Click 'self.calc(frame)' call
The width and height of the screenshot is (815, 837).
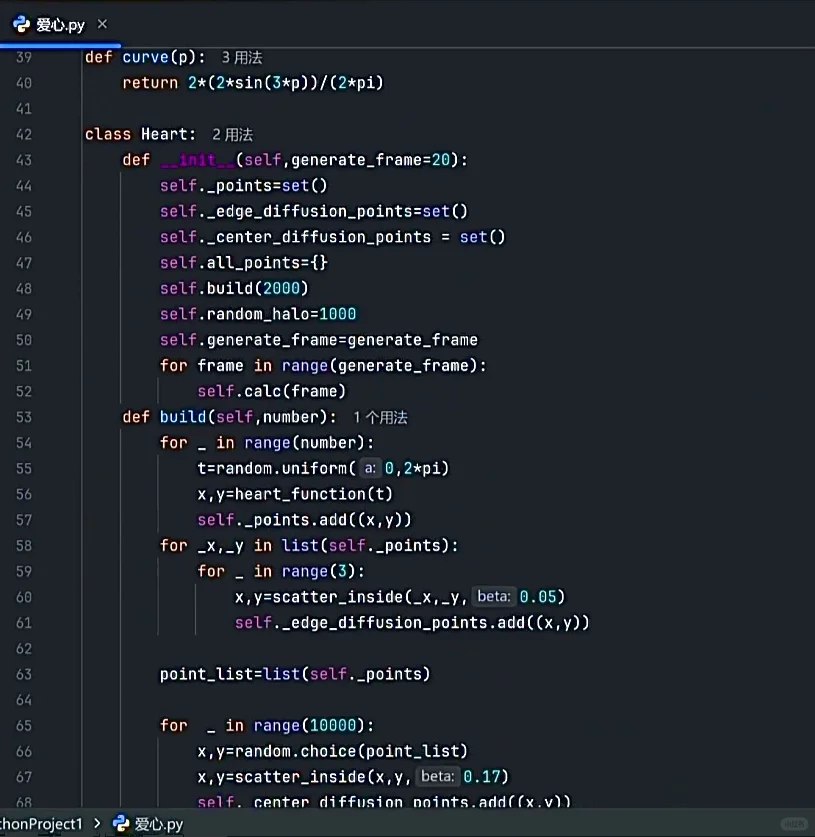click(272, 391)
